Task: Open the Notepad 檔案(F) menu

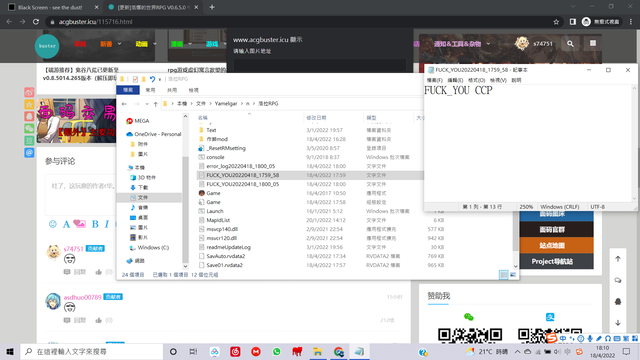Action: coord(434,80)
